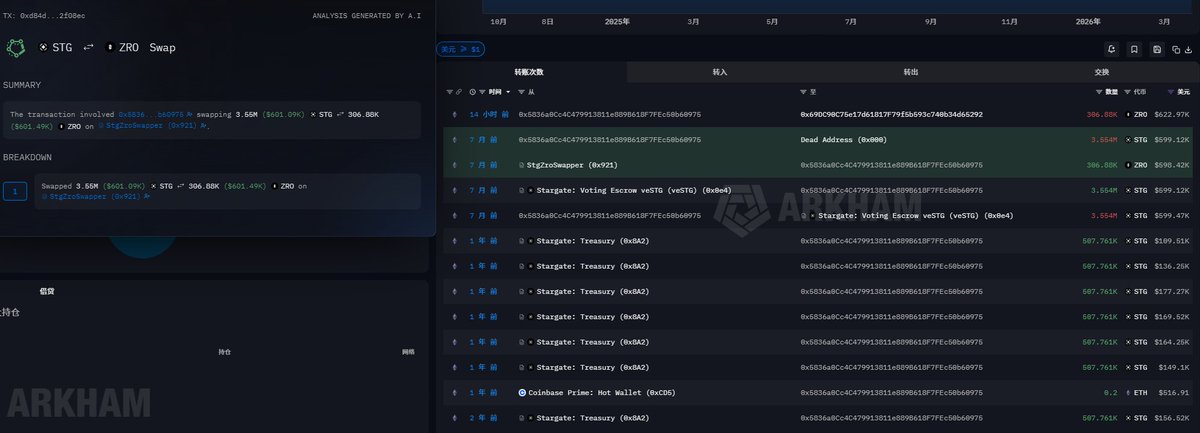Click the 0.2 ETH amount cell
1200x433 pixels.
pos(1110,393)
